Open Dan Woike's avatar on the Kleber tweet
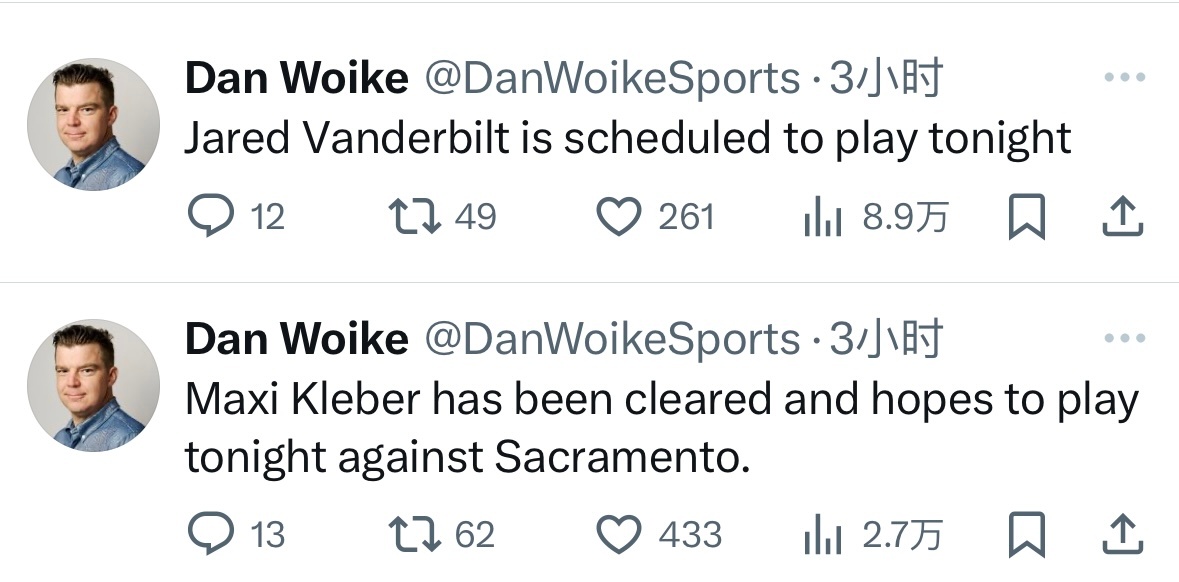Image resolution: width=1179 pixels, height=582 pixels. 92,385
